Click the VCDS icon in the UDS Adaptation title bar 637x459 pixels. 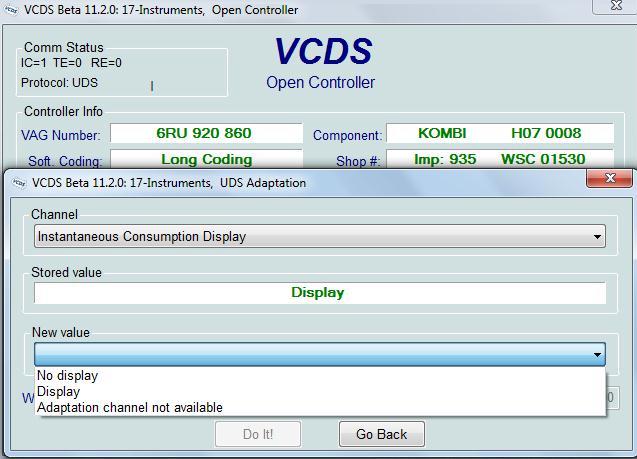pyautogui.click(x=17, y=183)
